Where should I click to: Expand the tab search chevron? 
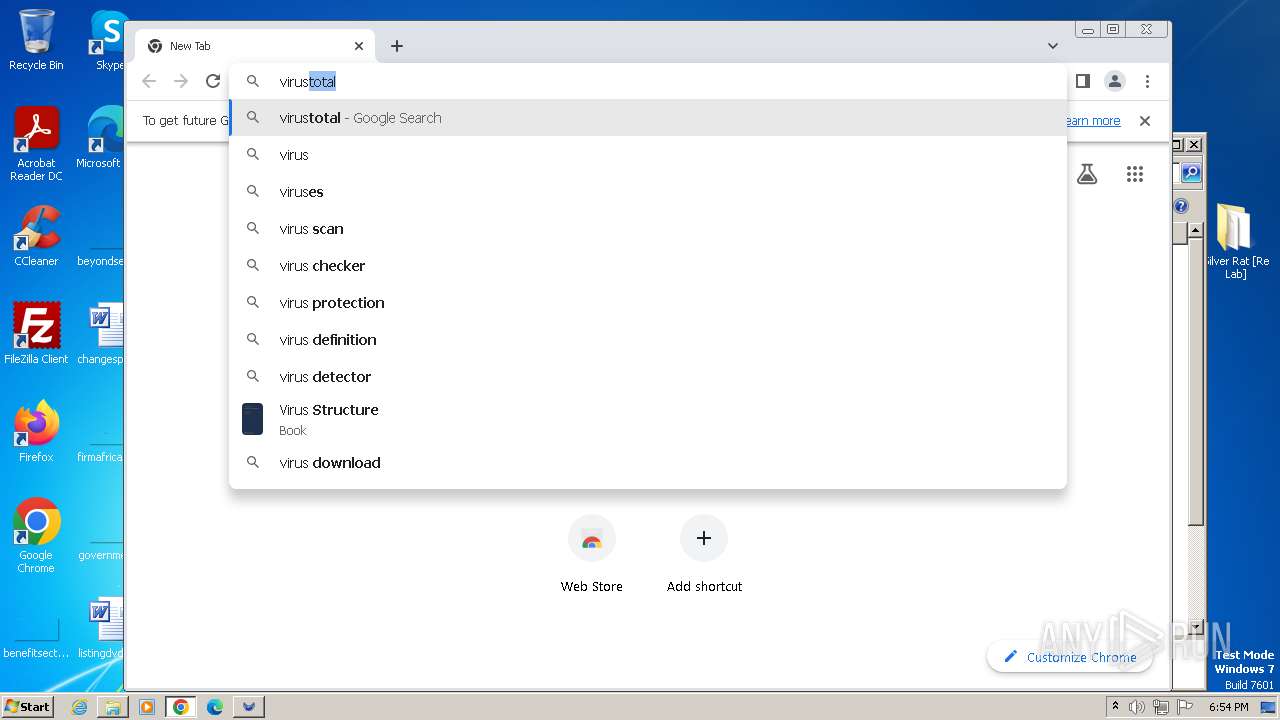[x=1053, y=46]
